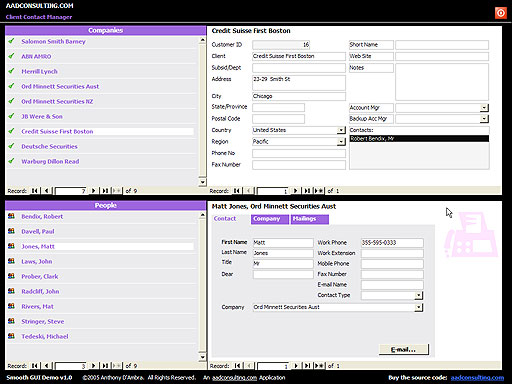The width and height of the screenshot is (512, 384).
Task: Open aadconsulting.com link in footer center
Action: click(x=235, y=378)
